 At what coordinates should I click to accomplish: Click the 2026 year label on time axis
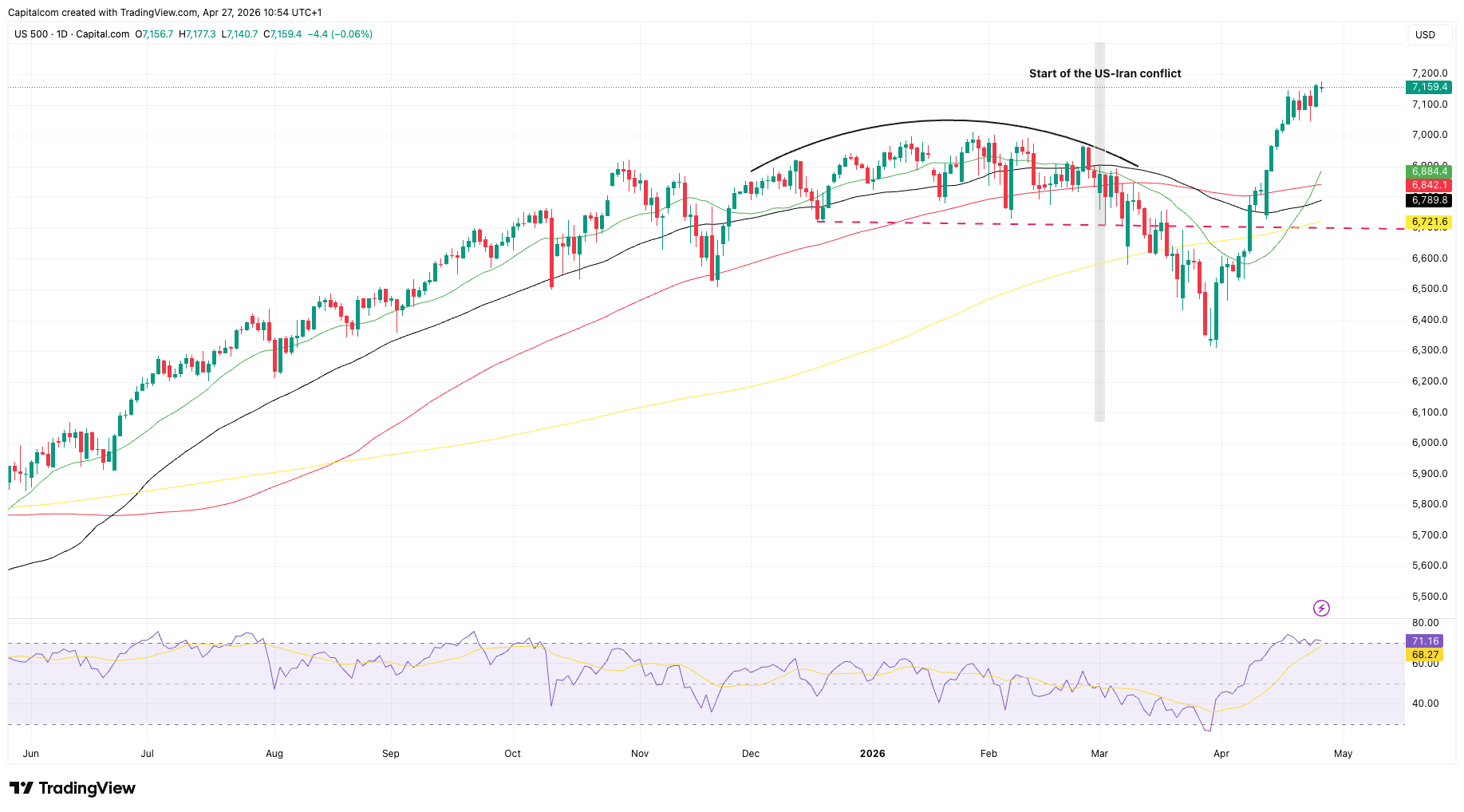click(872, 754)
